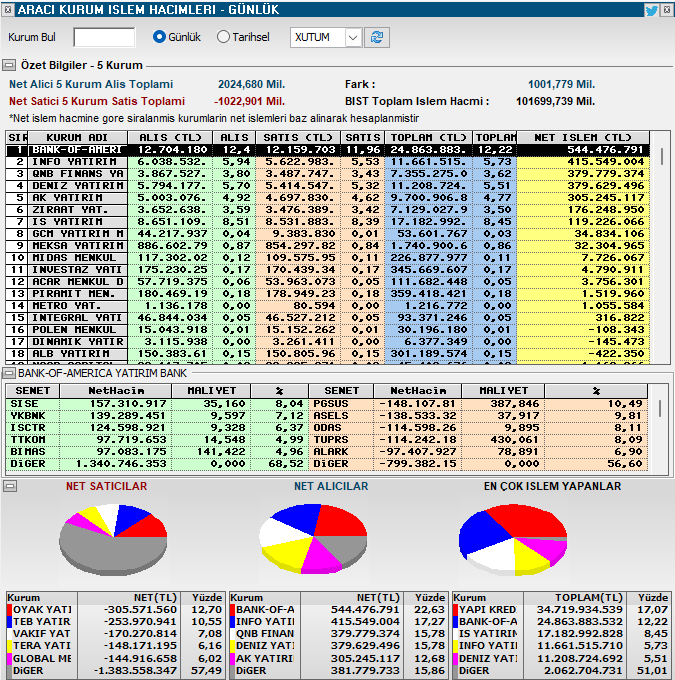The width and height of the screenshot is (675, 680).
Task: Sort by SIR column header
Action: (x=17, y=137)
